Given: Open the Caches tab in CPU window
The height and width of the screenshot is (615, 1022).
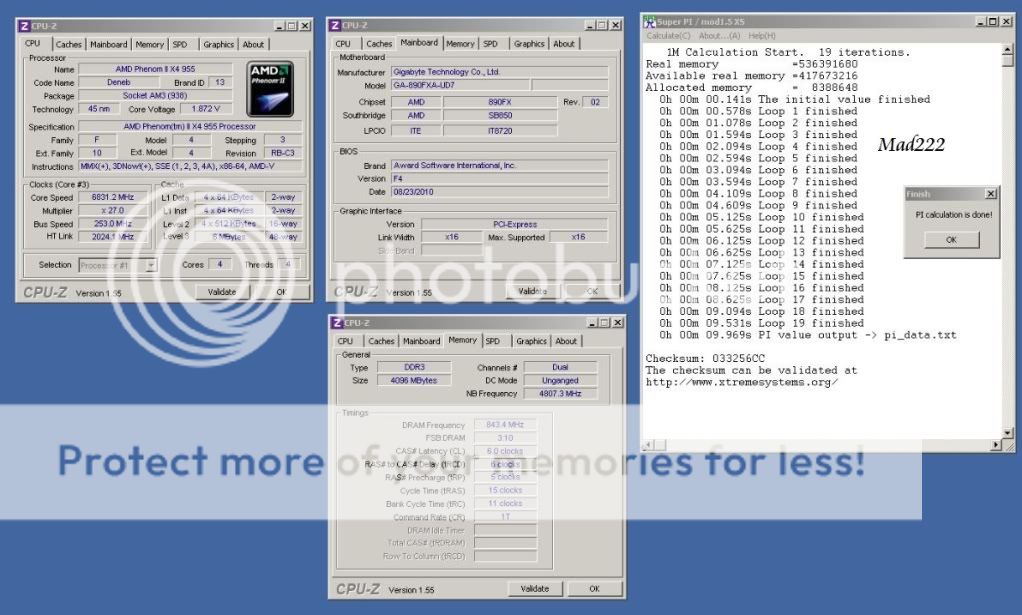Looking at the screenshot, I should (x=68, y=44).
